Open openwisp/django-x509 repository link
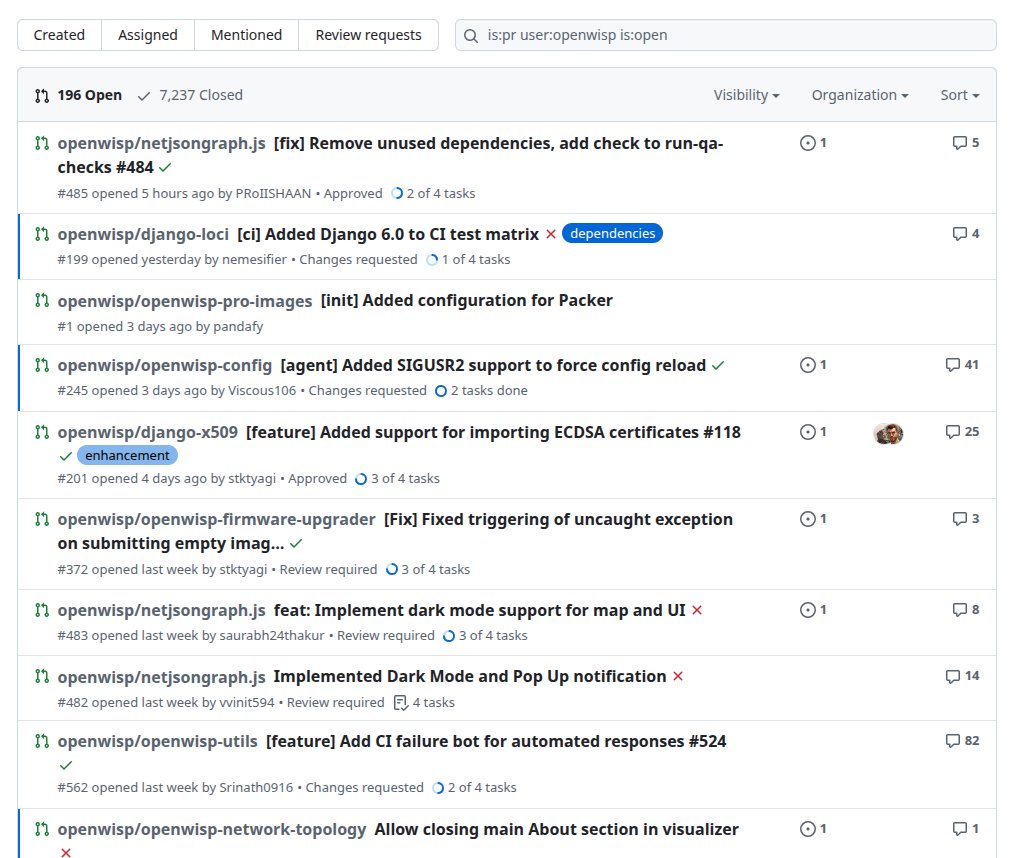This screenshot has height=858, width=1022. click(147, 432)
